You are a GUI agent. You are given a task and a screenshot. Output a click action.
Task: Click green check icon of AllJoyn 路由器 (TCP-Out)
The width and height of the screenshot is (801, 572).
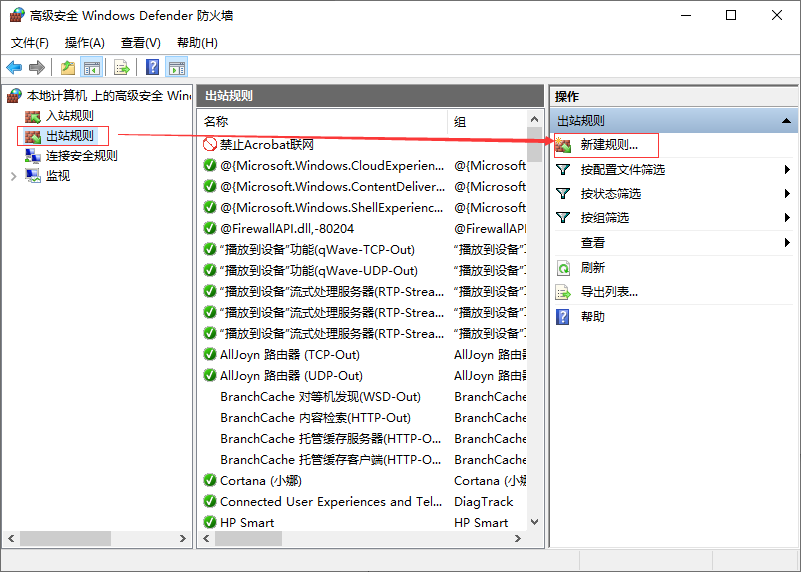point(210,354)
